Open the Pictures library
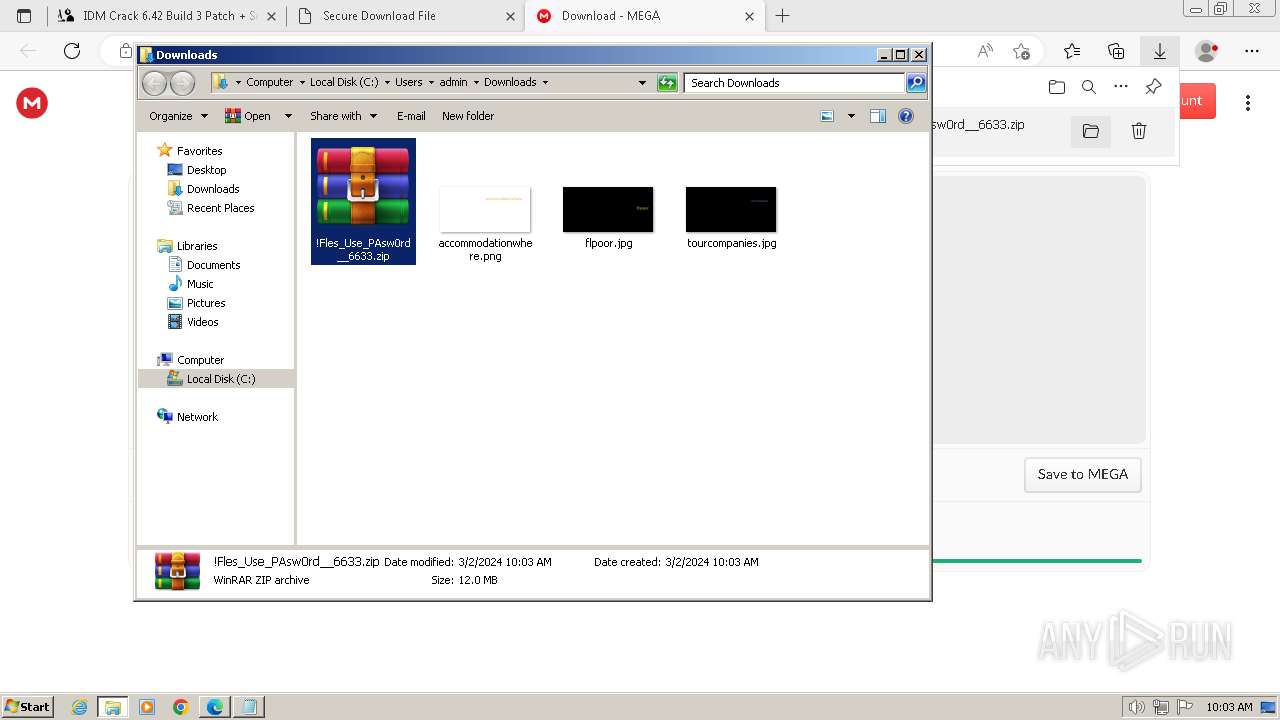This screenshot has height=720, width=1280. [206, 303]
